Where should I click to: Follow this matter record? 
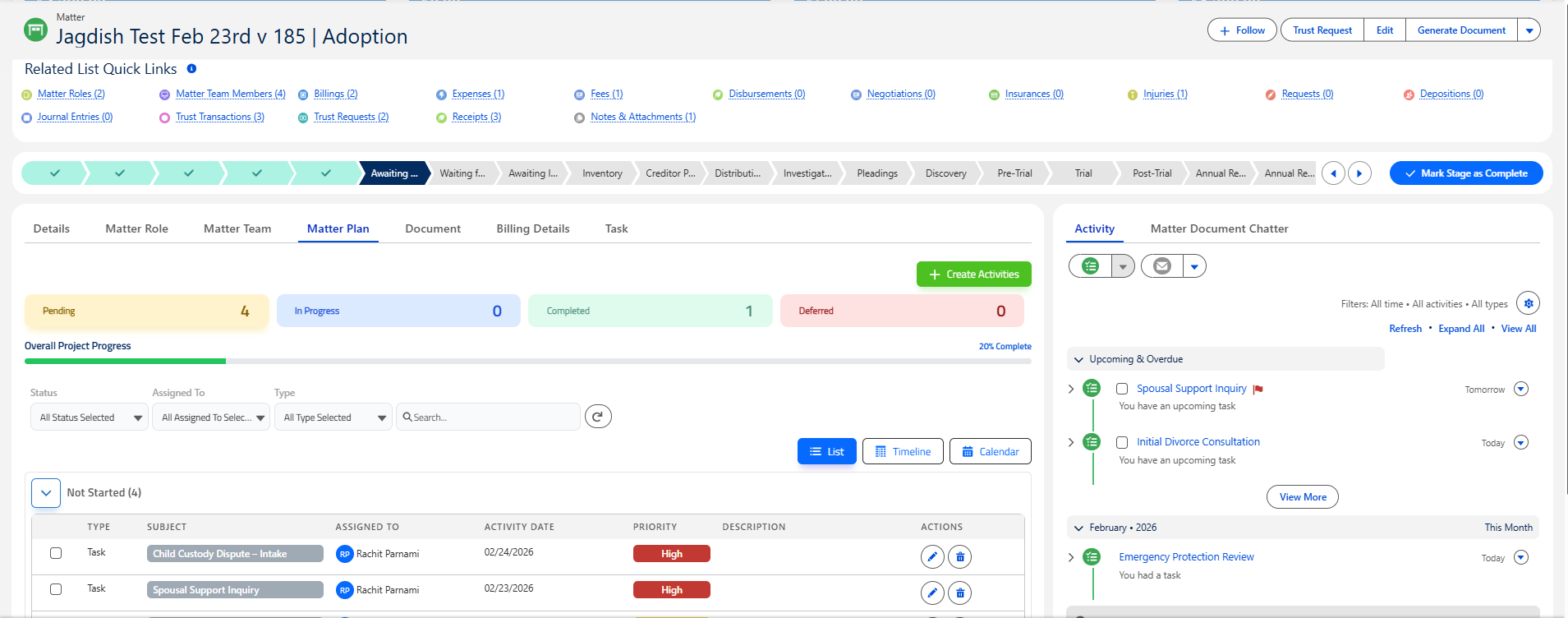[1242, 30]
